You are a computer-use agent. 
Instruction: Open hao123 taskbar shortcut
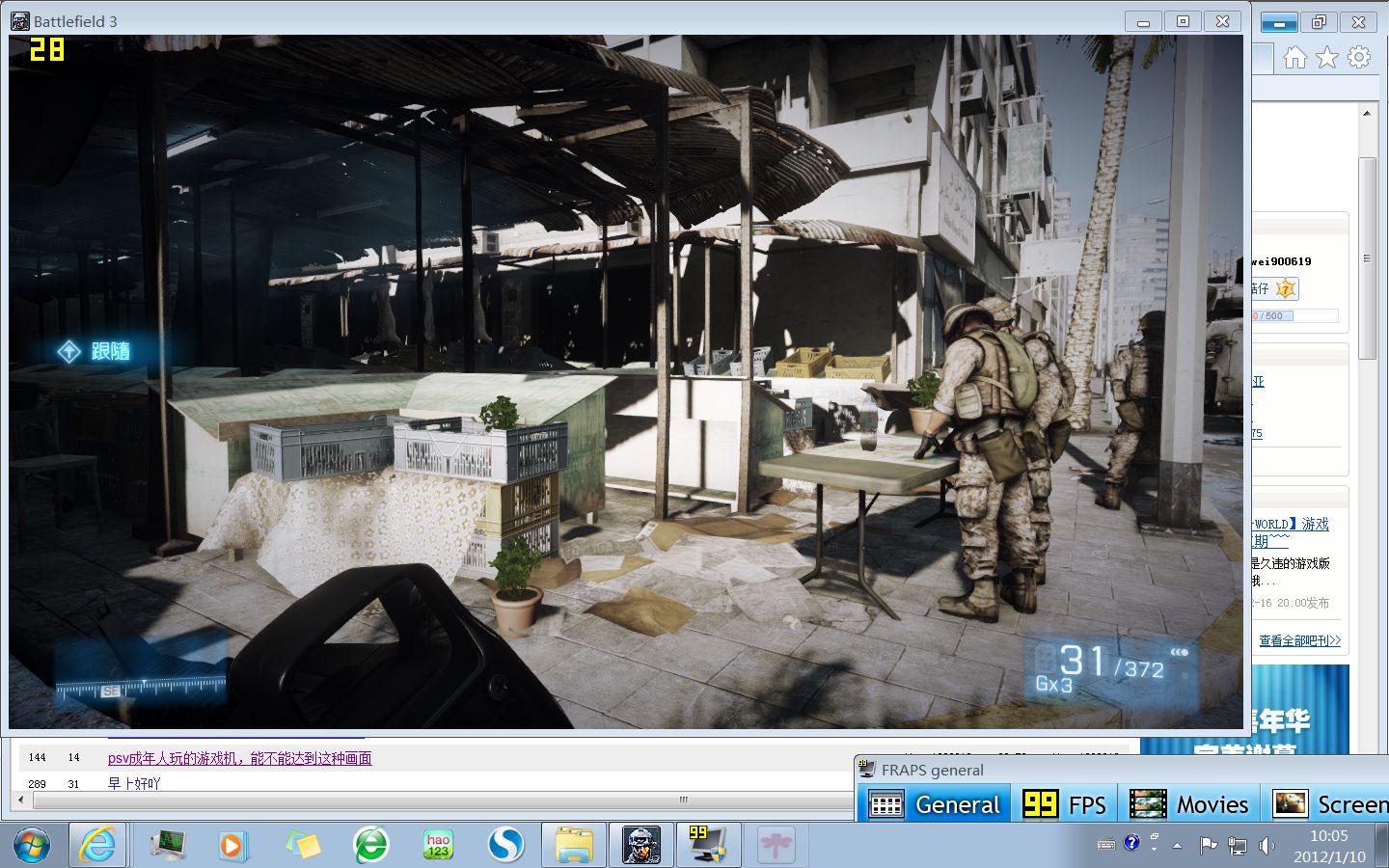pos(438,846)
